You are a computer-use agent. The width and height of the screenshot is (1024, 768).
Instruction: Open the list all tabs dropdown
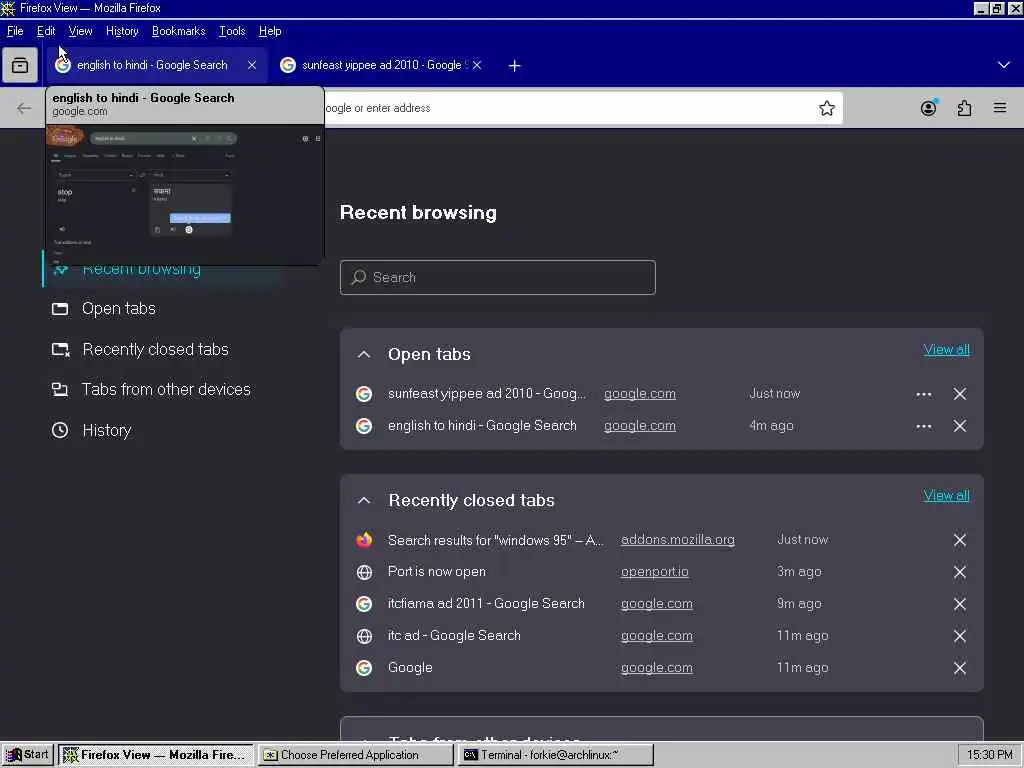tap(1004, 65)
